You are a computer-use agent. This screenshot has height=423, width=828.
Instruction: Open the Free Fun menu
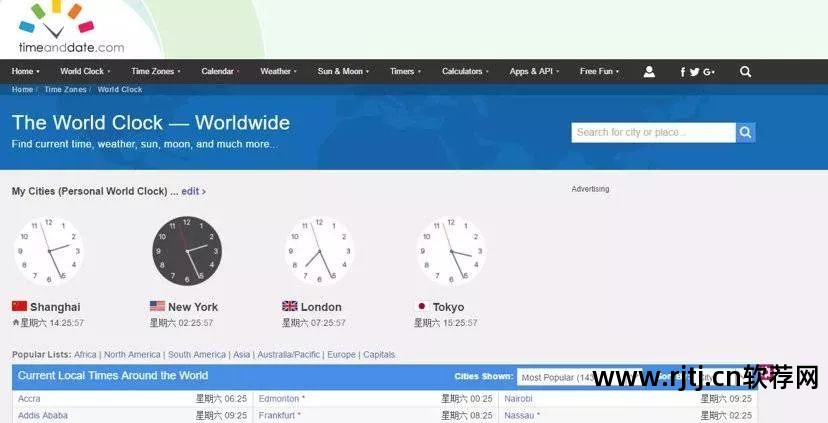599,71
